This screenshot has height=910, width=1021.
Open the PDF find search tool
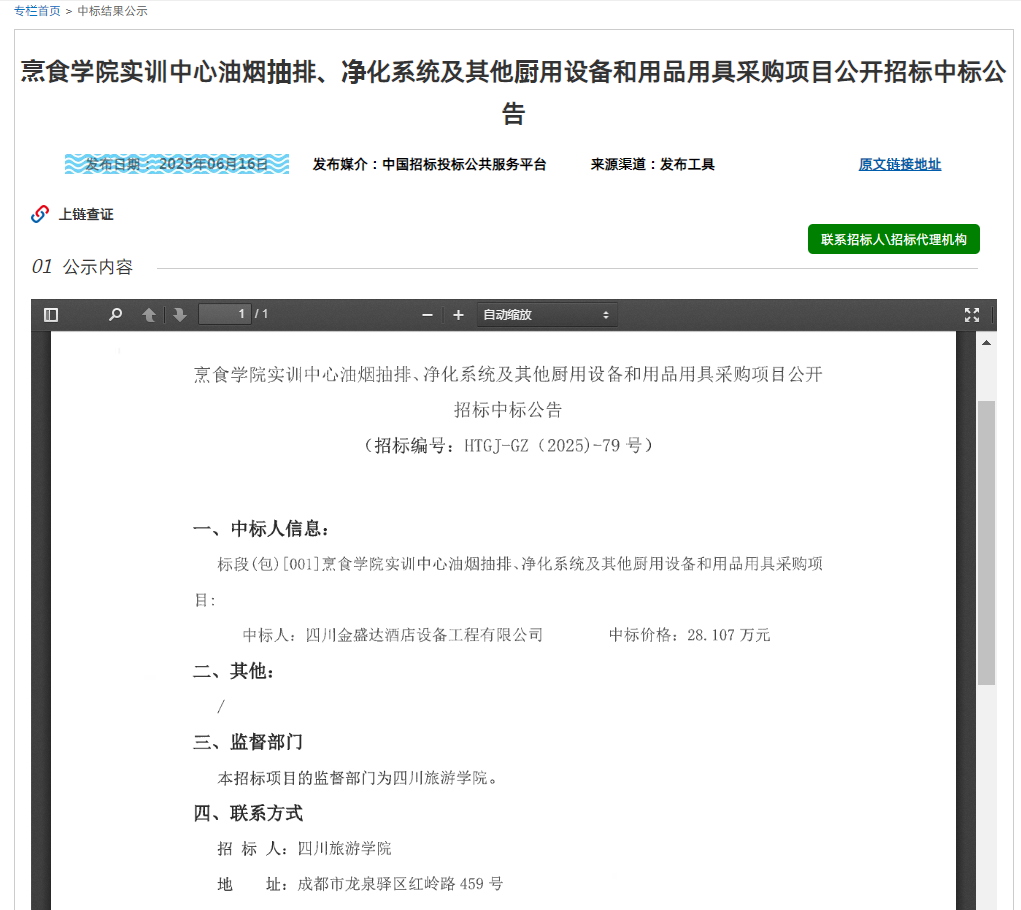pos(115,315)
